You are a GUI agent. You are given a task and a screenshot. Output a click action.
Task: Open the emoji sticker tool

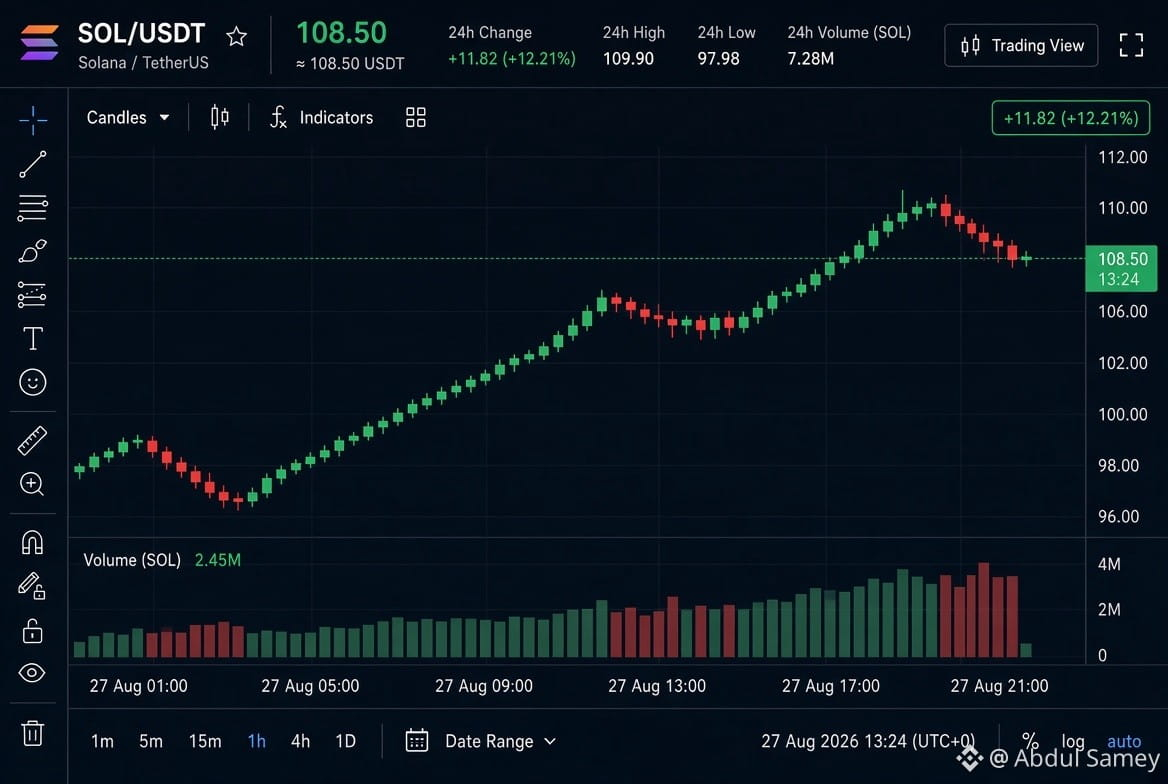(33, 382)
